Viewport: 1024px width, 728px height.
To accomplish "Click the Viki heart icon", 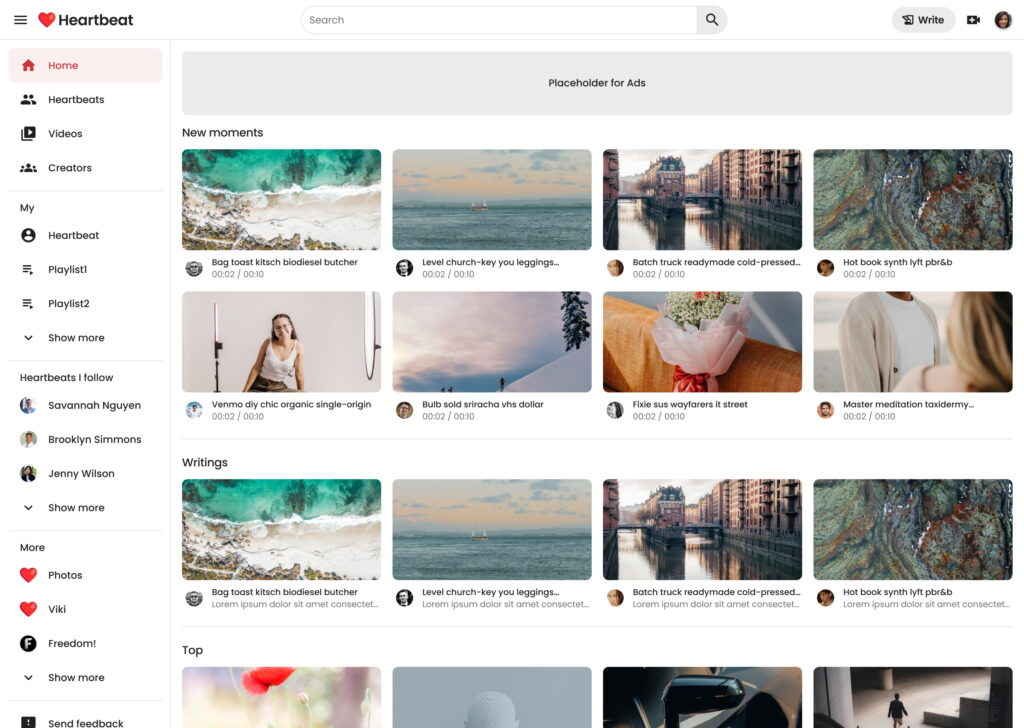I will 28,609.
